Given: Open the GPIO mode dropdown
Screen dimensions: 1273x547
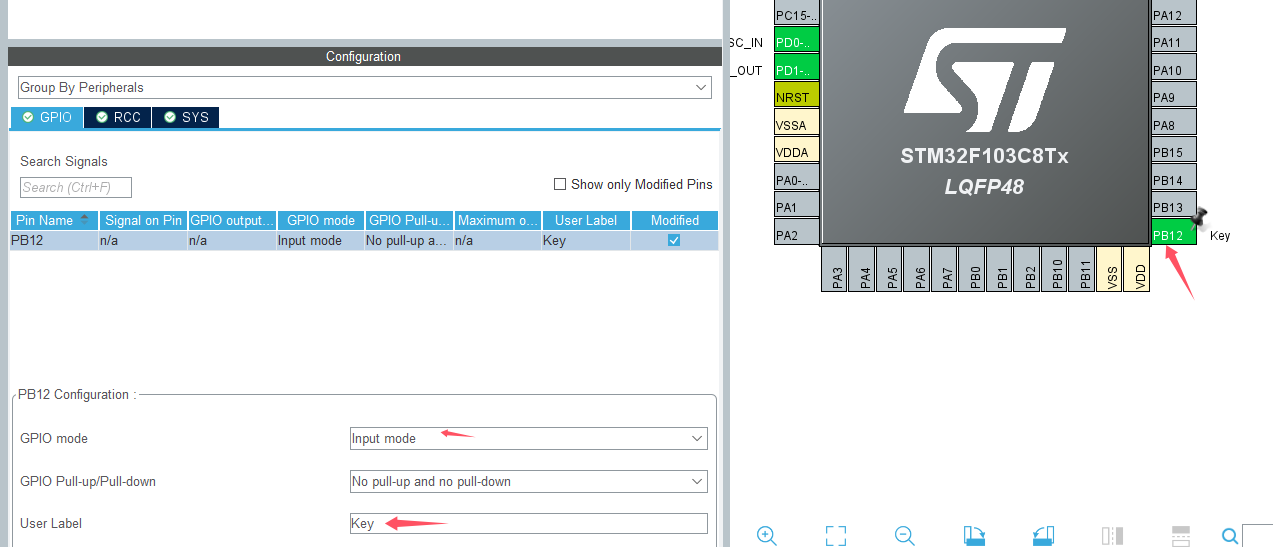Looking at the screenshot, I should [x=528, y=438].
